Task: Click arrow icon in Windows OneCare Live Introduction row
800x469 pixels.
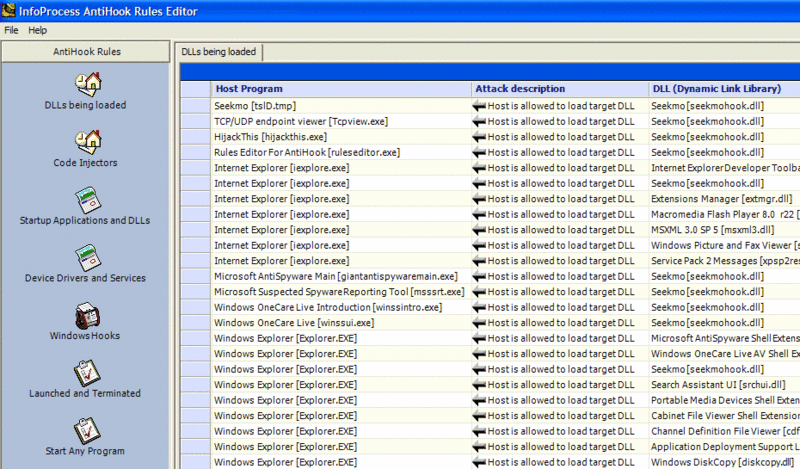Action: coord(479,308)
